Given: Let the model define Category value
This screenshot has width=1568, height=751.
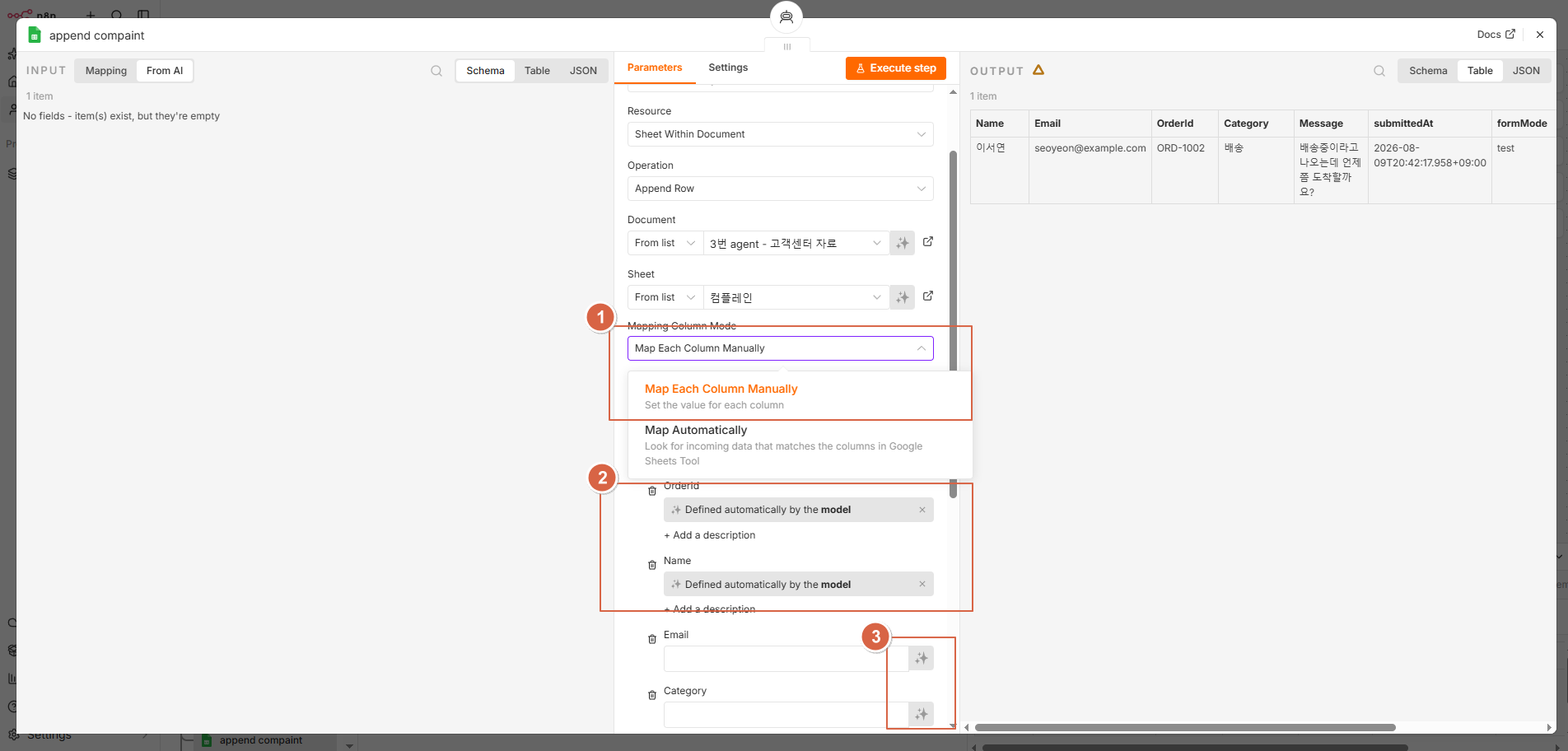Looking at the screenshot, I should click(922, 714).
